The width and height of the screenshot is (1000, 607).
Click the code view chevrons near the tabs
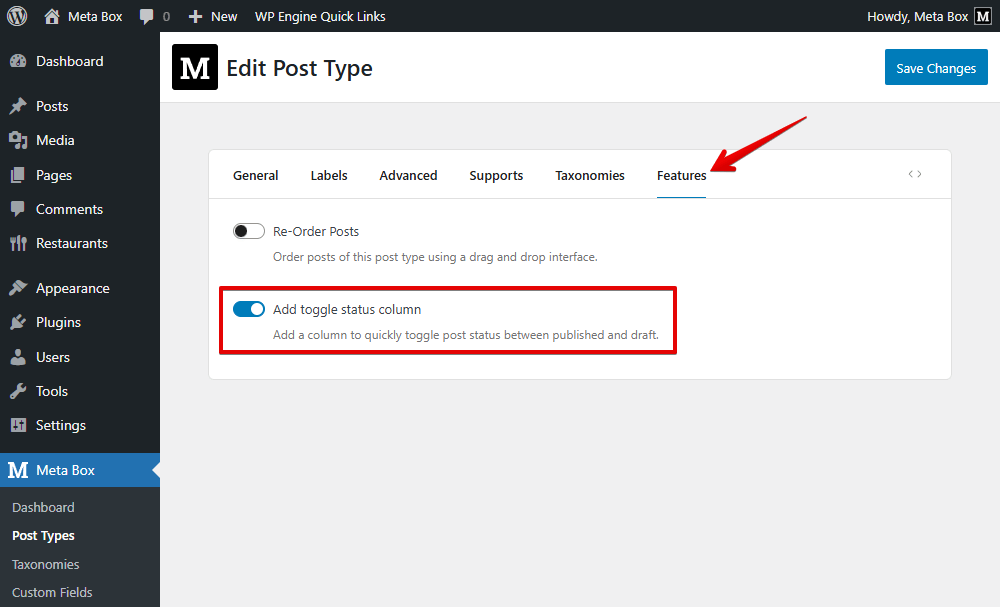coord(915,173)
